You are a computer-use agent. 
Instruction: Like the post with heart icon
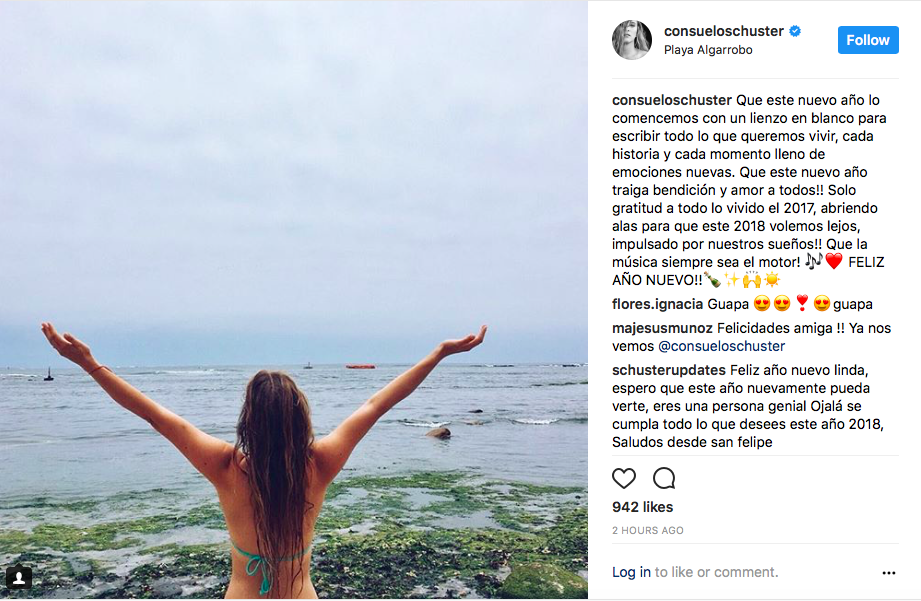tap(624, 478)
